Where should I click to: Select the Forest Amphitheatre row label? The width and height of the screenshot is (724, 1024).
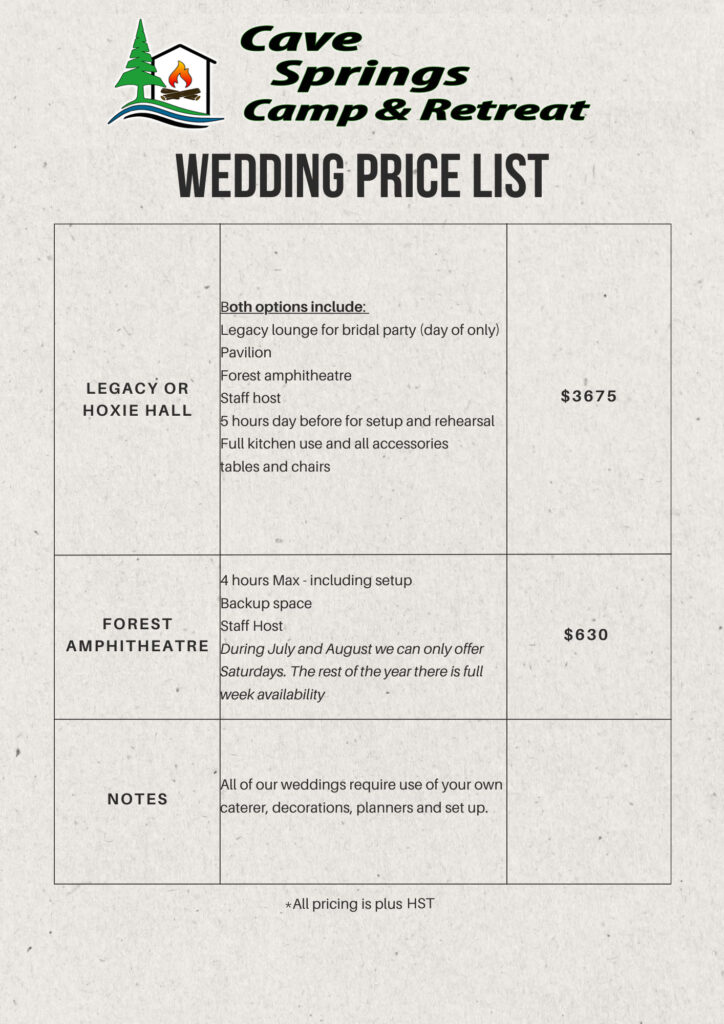click(138, 635)
